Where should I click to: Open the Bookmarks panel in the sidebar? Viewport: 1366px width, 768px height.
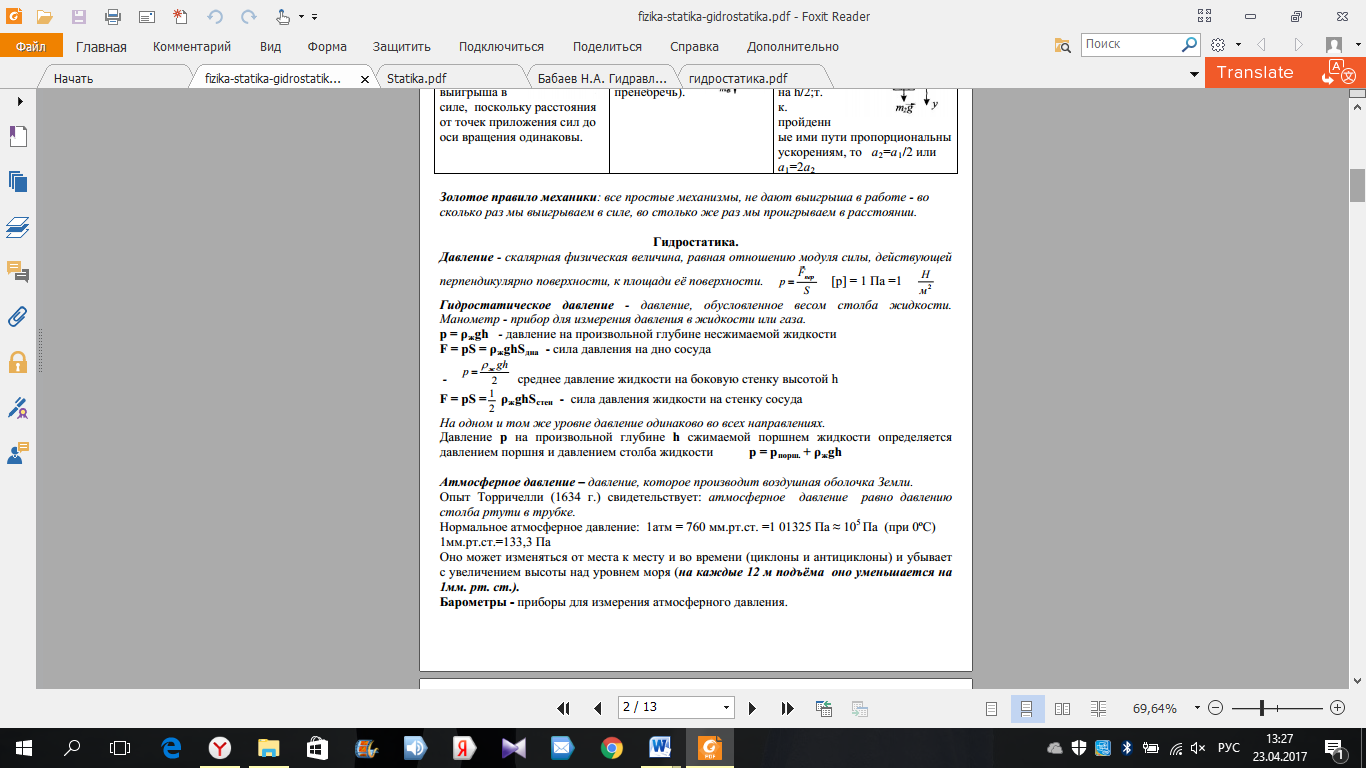click(x=18, y=137)
